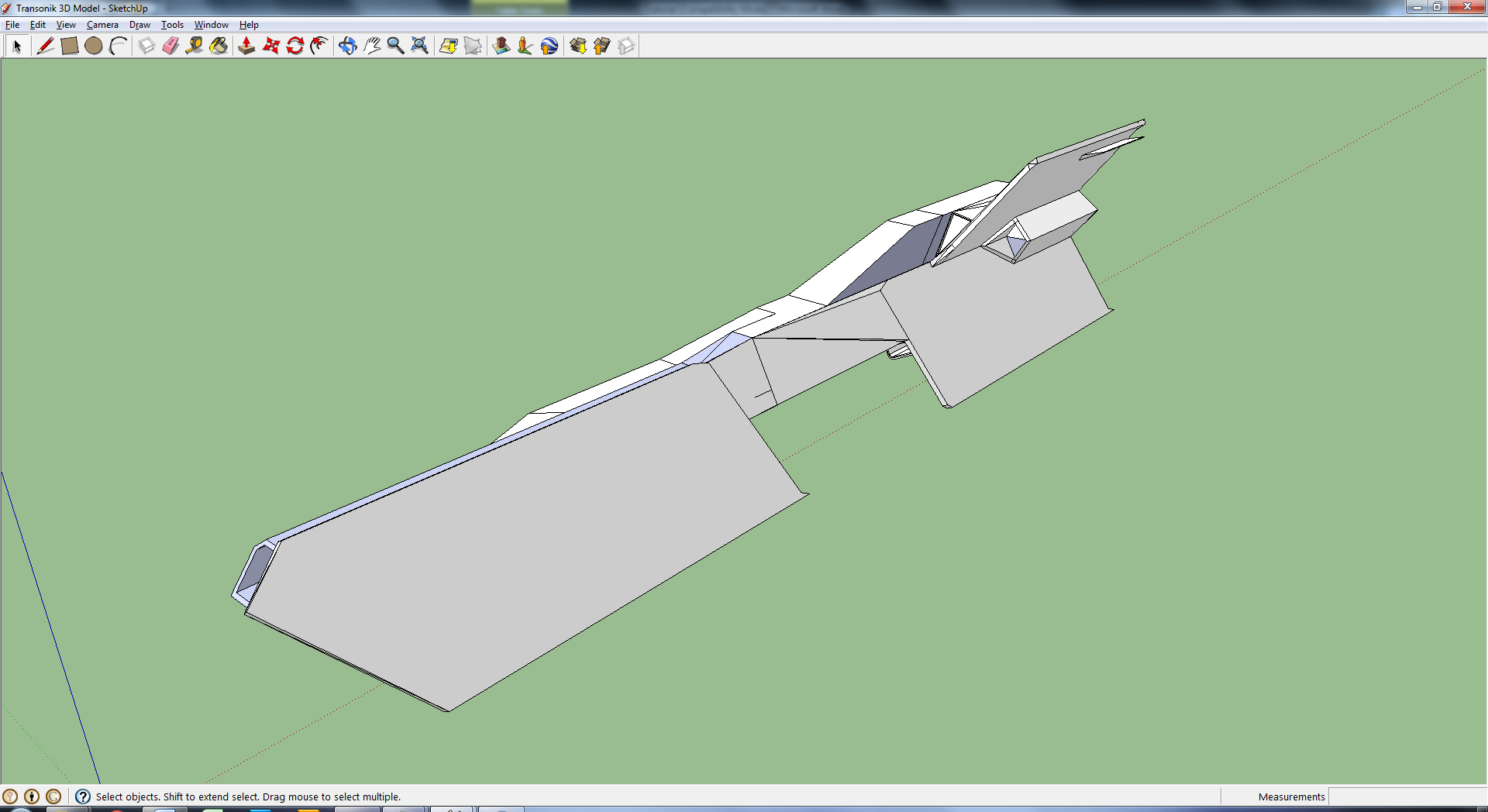Select the Push/Pull tool
Image resolution: width=1488 pixels, height=812 pixels.
coord(246,46)
